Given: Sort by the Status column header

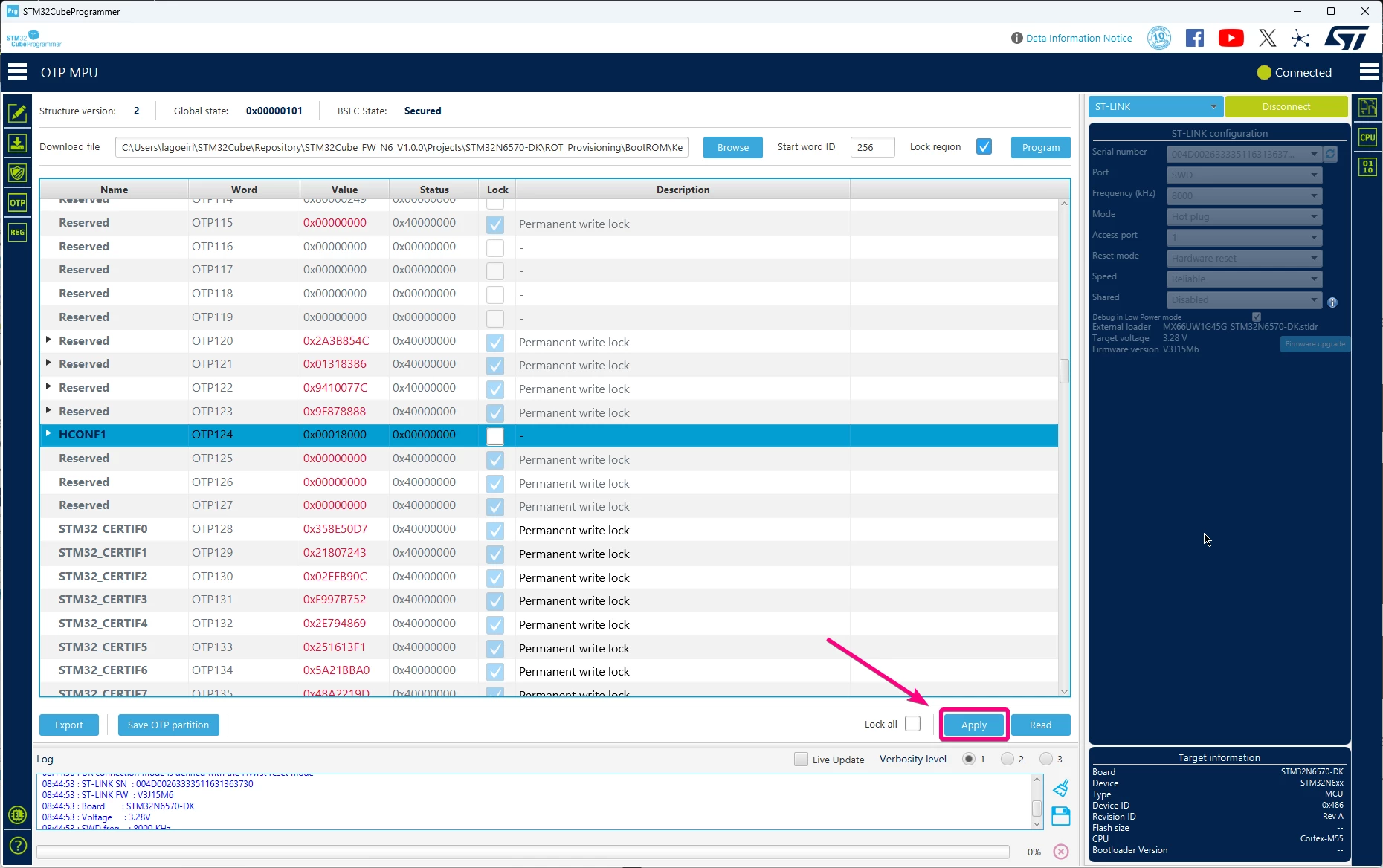Looking at the screenshot, I should tap(434, 190).
